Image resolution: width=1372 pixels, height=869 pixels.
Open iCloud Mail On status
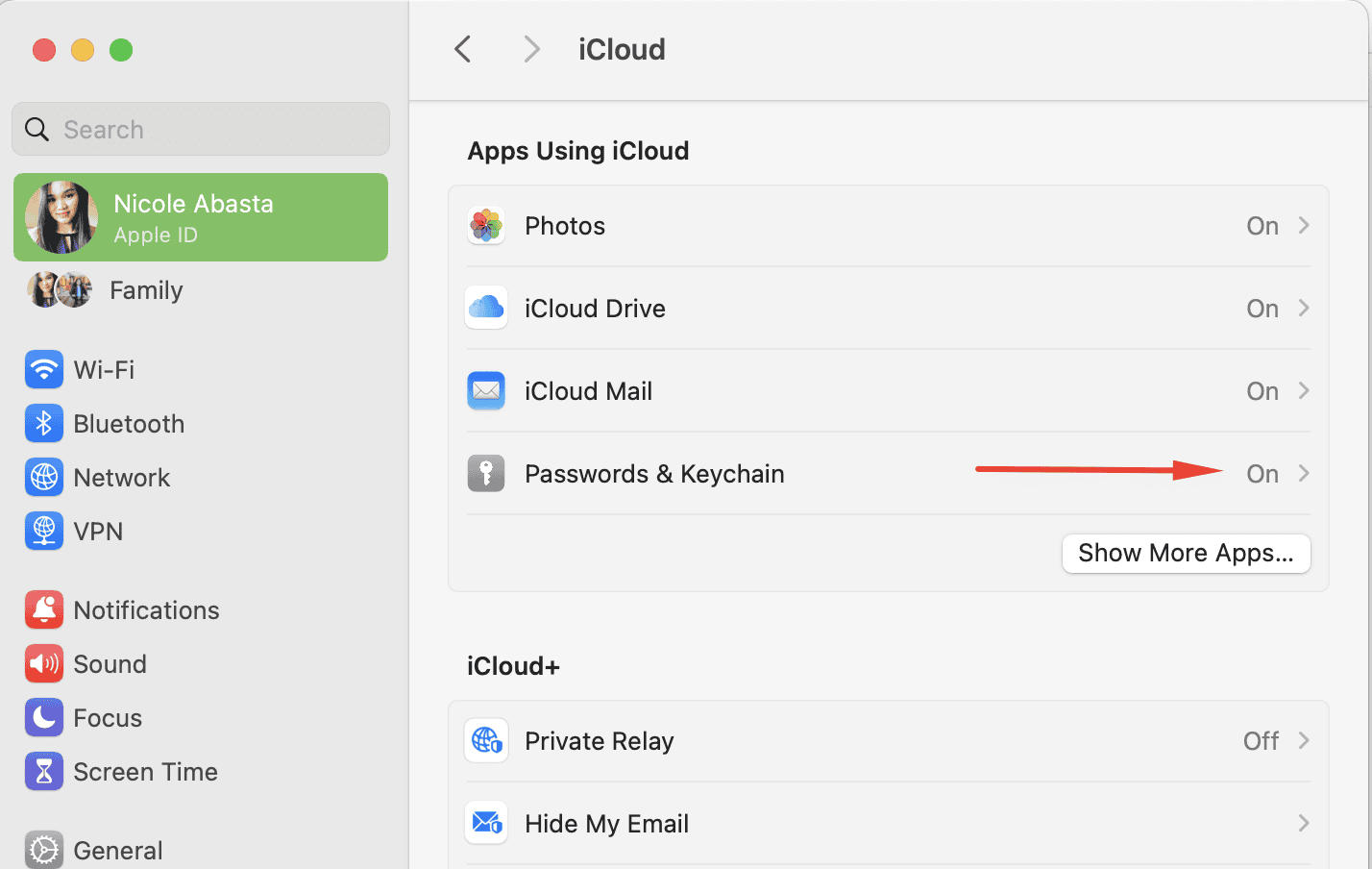1262,391
